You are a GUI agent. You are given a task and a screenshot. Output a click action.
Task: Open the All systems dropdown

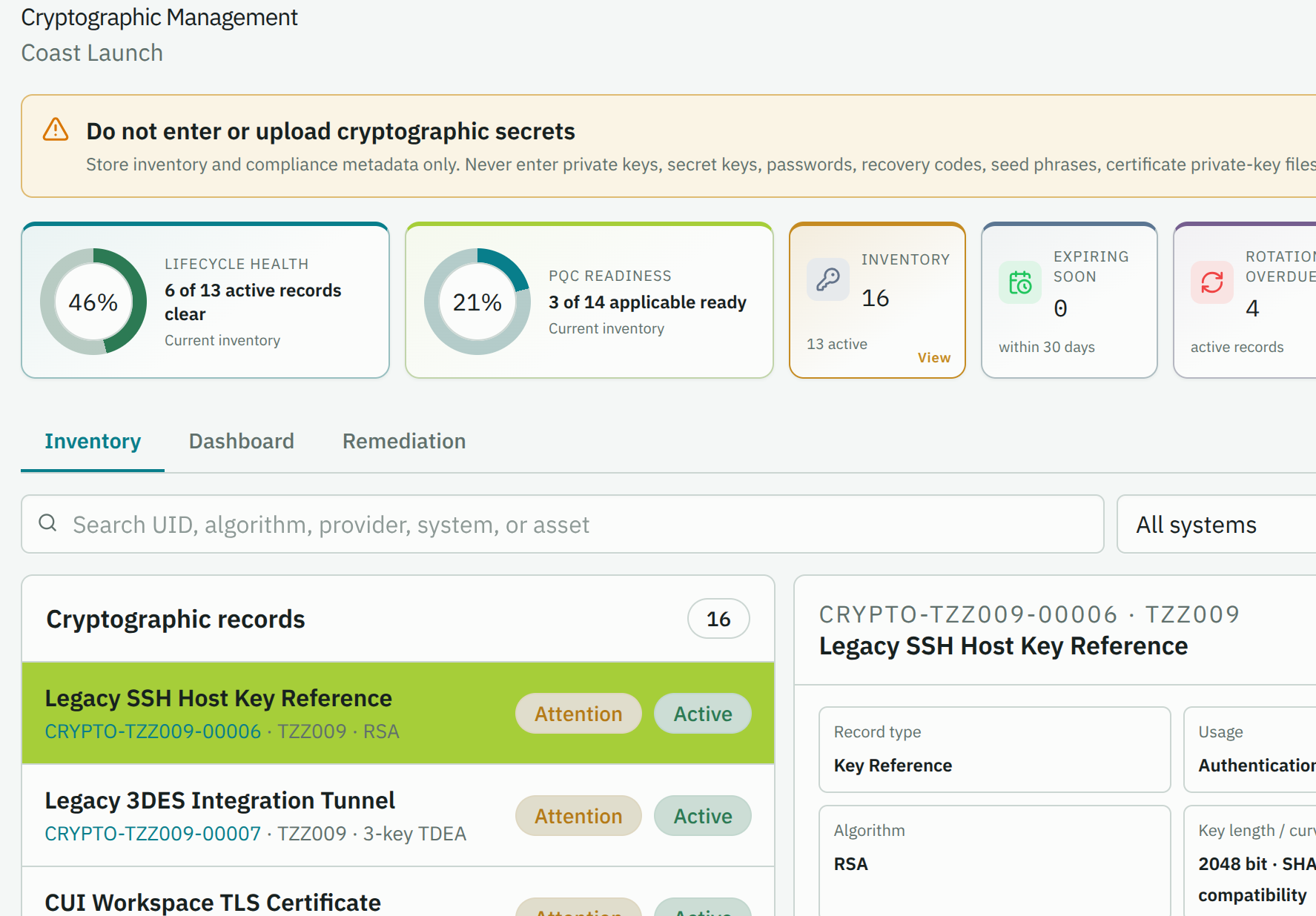[1217, 524]
